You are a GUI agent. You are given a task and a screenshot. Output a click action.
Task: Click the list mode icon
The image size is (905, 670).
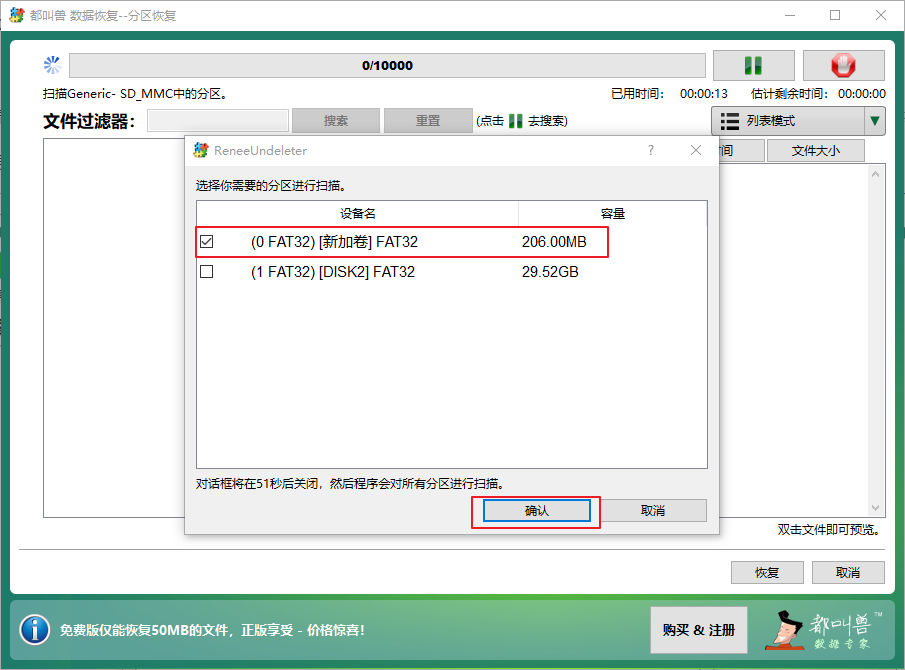[730, 121]
